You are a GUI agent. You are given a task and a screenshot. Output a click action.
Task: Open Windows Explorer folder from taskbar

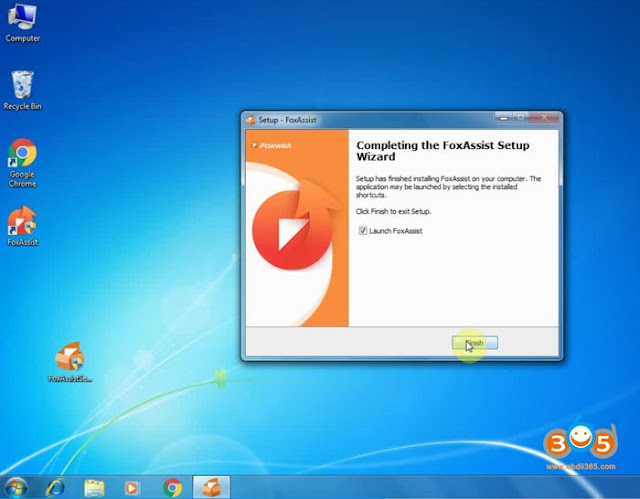click(x=94, y=488)
